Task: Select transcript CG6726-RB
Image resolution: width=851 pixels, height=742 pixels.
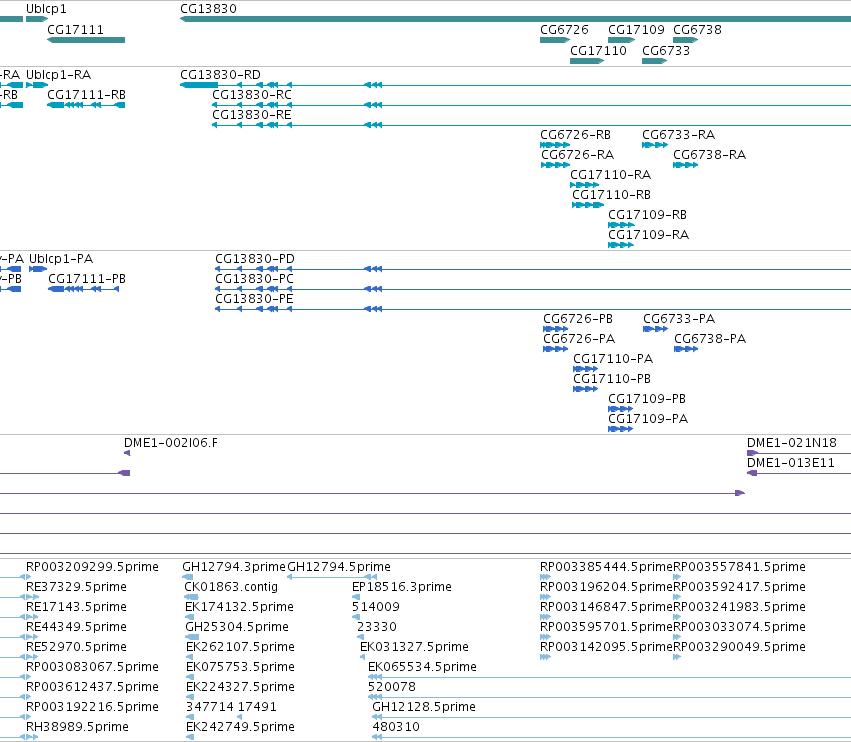Action: click(x=555, y=145)
